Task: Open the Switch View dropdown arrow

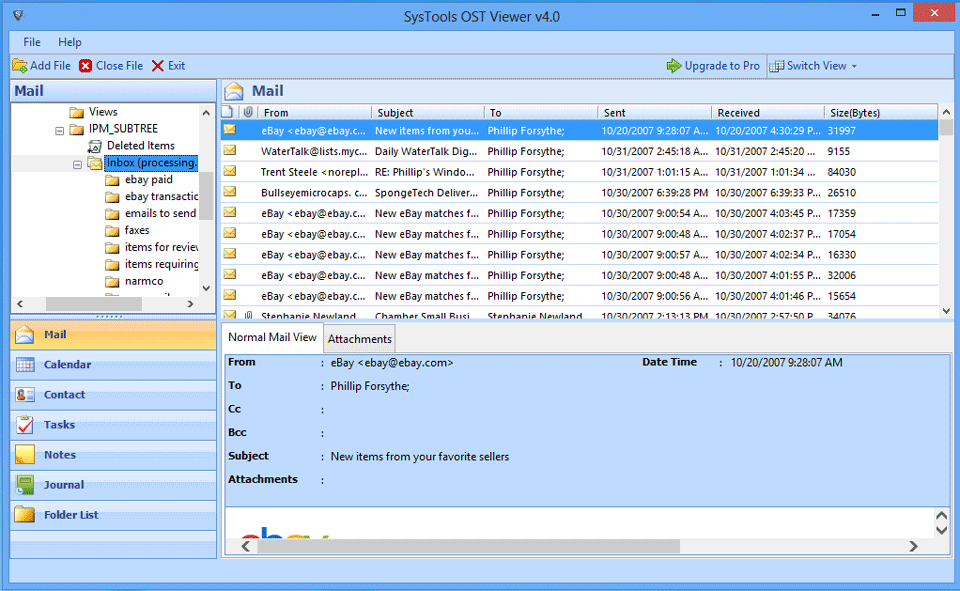Action: click(854, 66)
